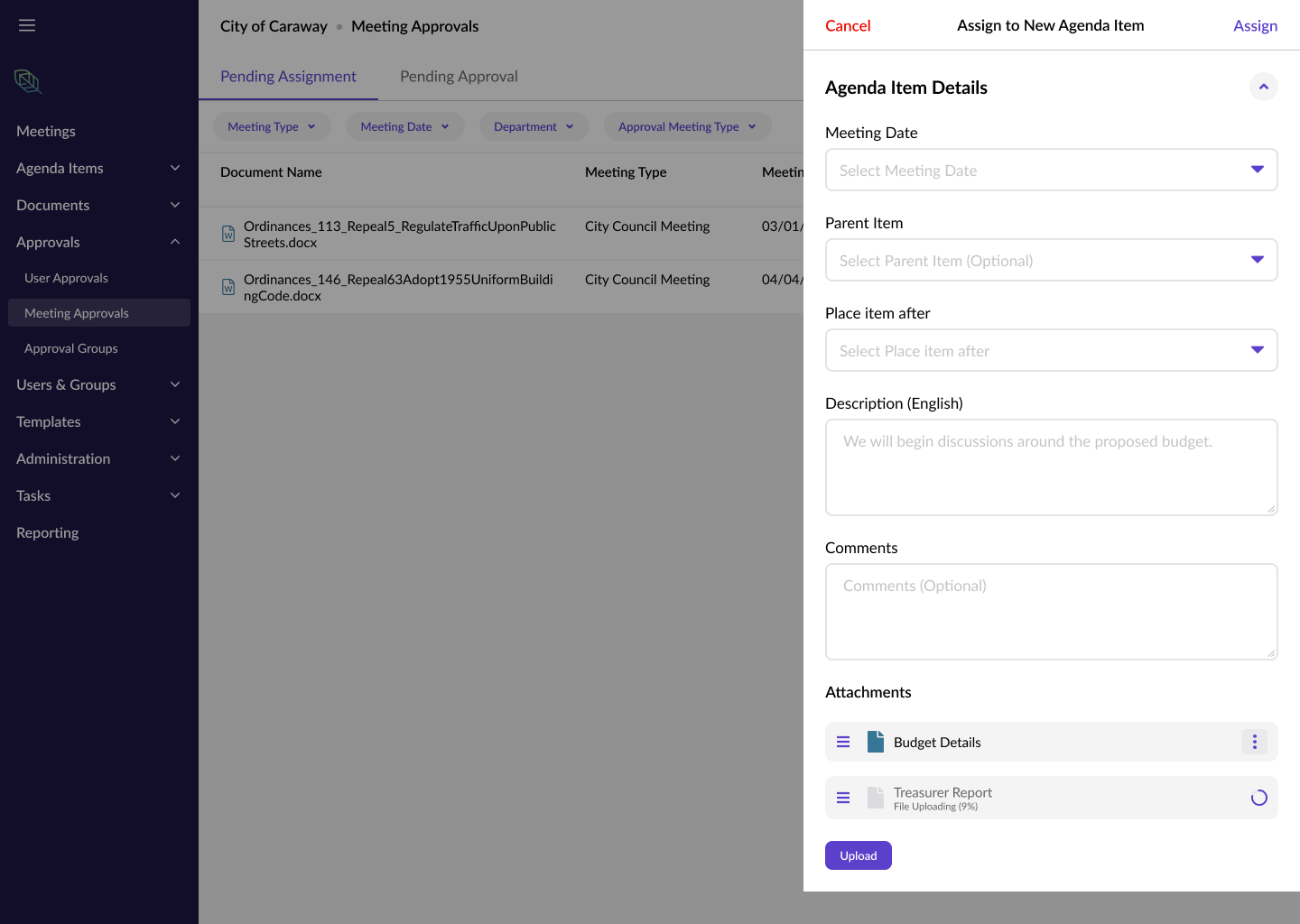Viewport: 1300px width, 924px height.
Task: Click City Council Meeting in Ordinances_113 row
Action: click(x=647, y=226)
